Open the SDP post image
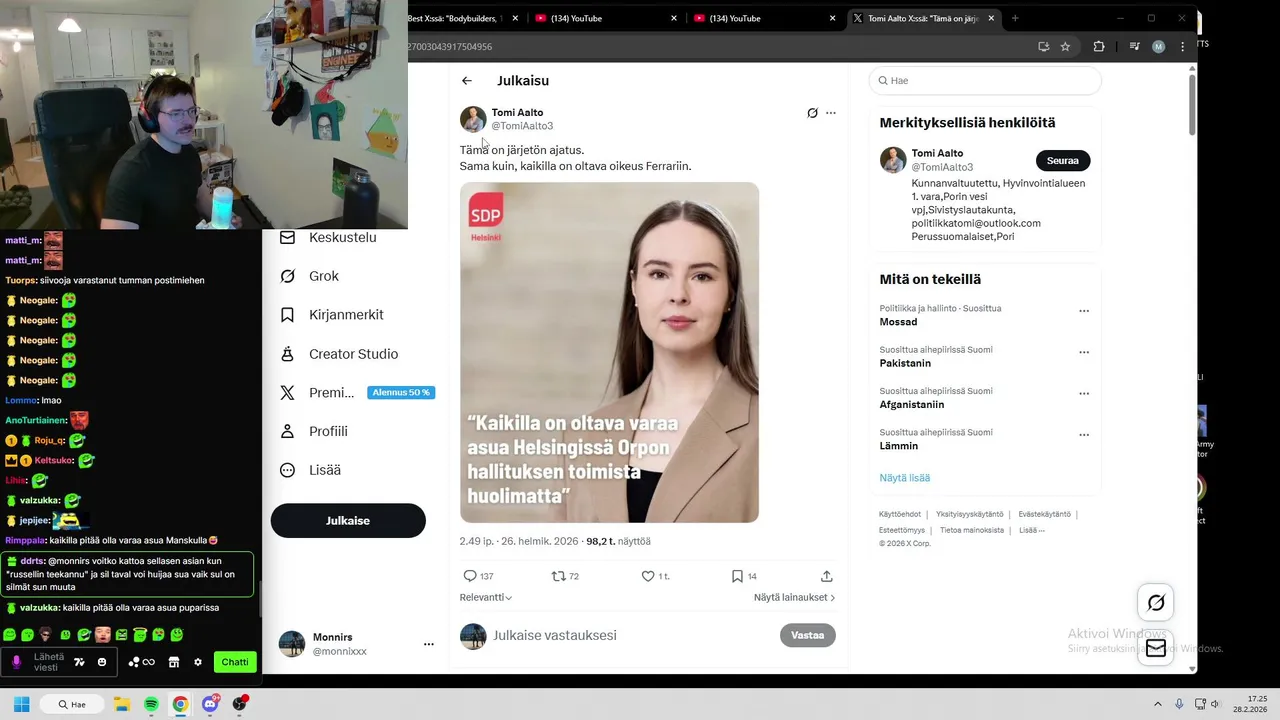 click(x=609, y=352)
